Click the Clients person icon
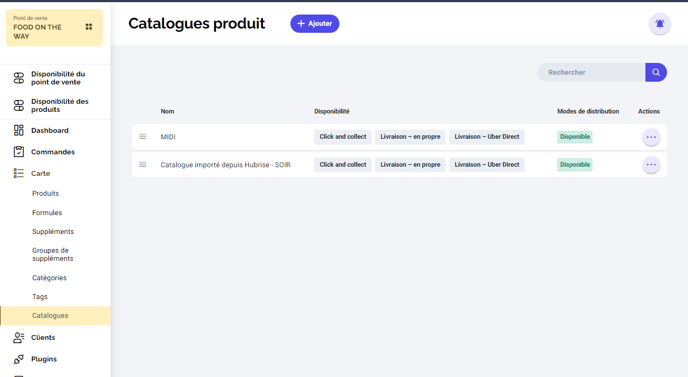The image size is (688, 377). pyautogui.click(x=18, y=338)
